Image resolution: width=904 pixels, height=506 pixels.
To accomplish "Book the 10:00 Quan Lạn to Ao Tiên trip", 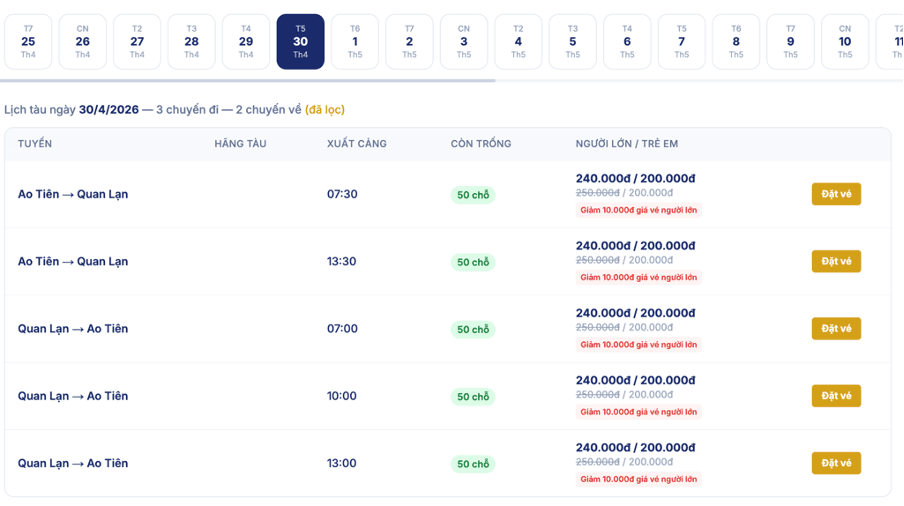I will coord(836,396).
